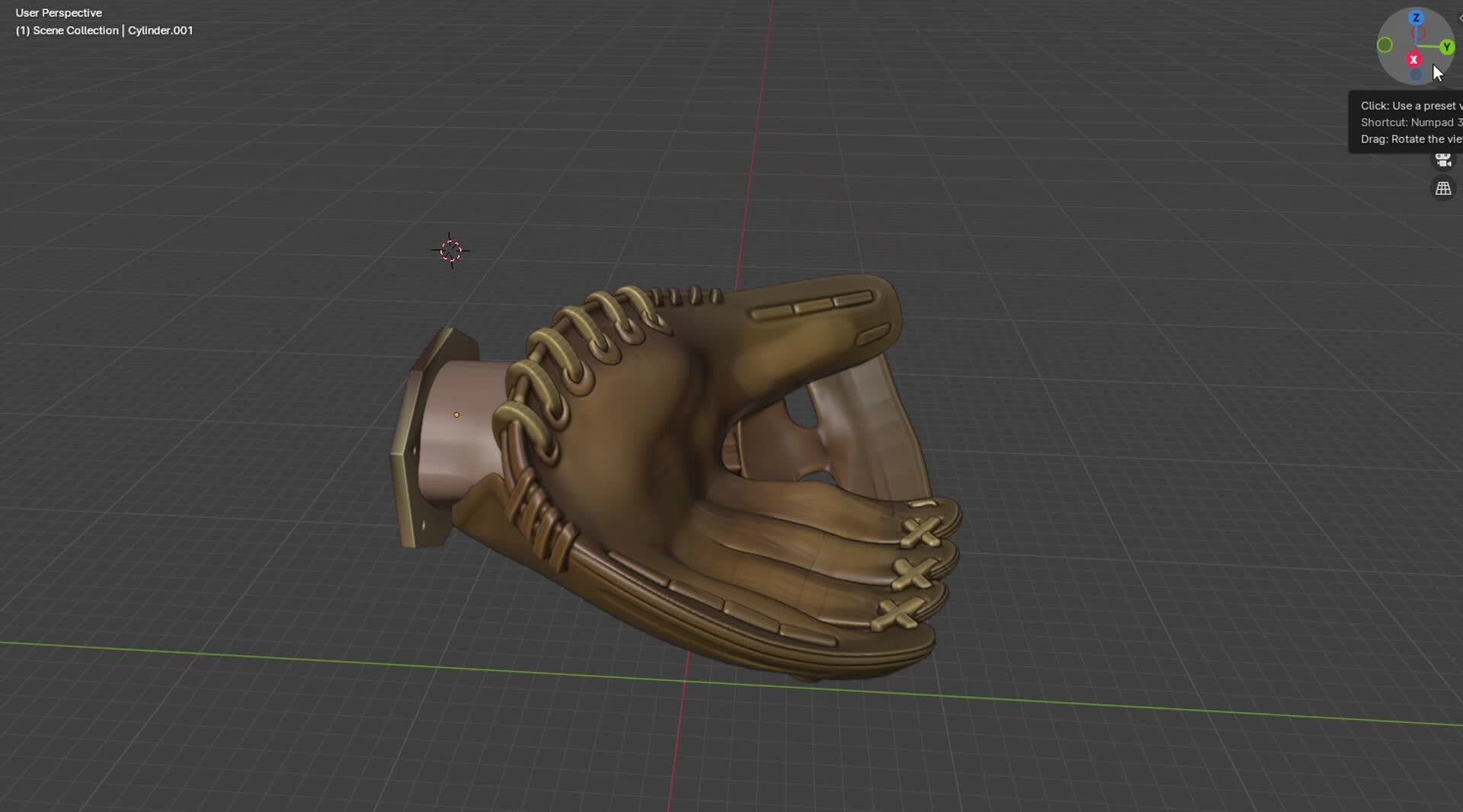This screenshot has height=812, width=1463.
Task: Click the 3D cursor in the viewport
Action: (450, 251)
